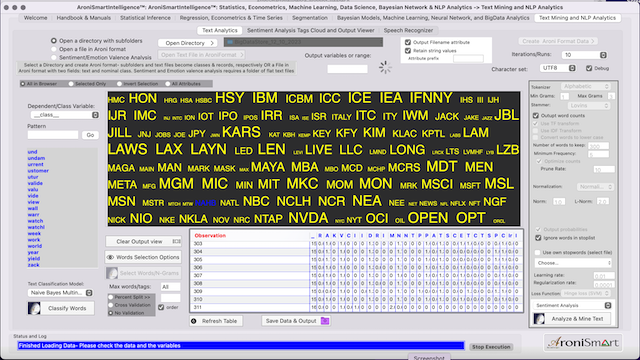Select observation row 307

tap(356, 276)
